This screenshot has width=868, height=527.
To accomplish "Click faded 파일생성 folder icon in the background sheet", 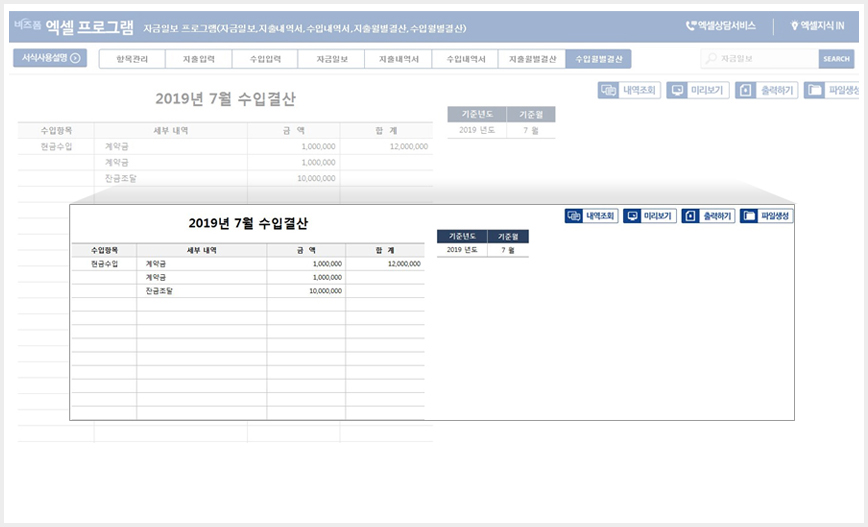I will coord(814,90).
